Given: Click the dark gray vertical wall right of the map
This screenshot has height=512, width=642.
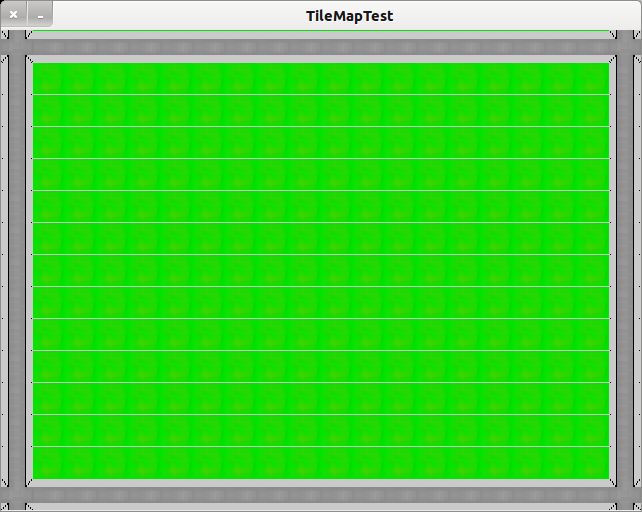Looking at the screenshot, I should [625, 271].
